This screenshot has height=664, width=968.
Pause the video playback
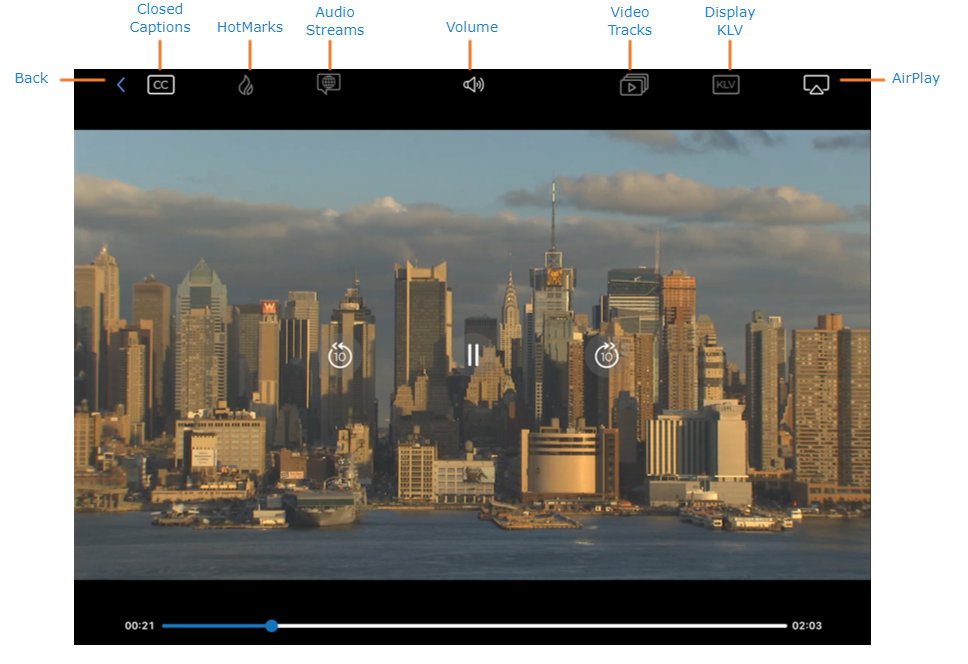coord(473,355)
